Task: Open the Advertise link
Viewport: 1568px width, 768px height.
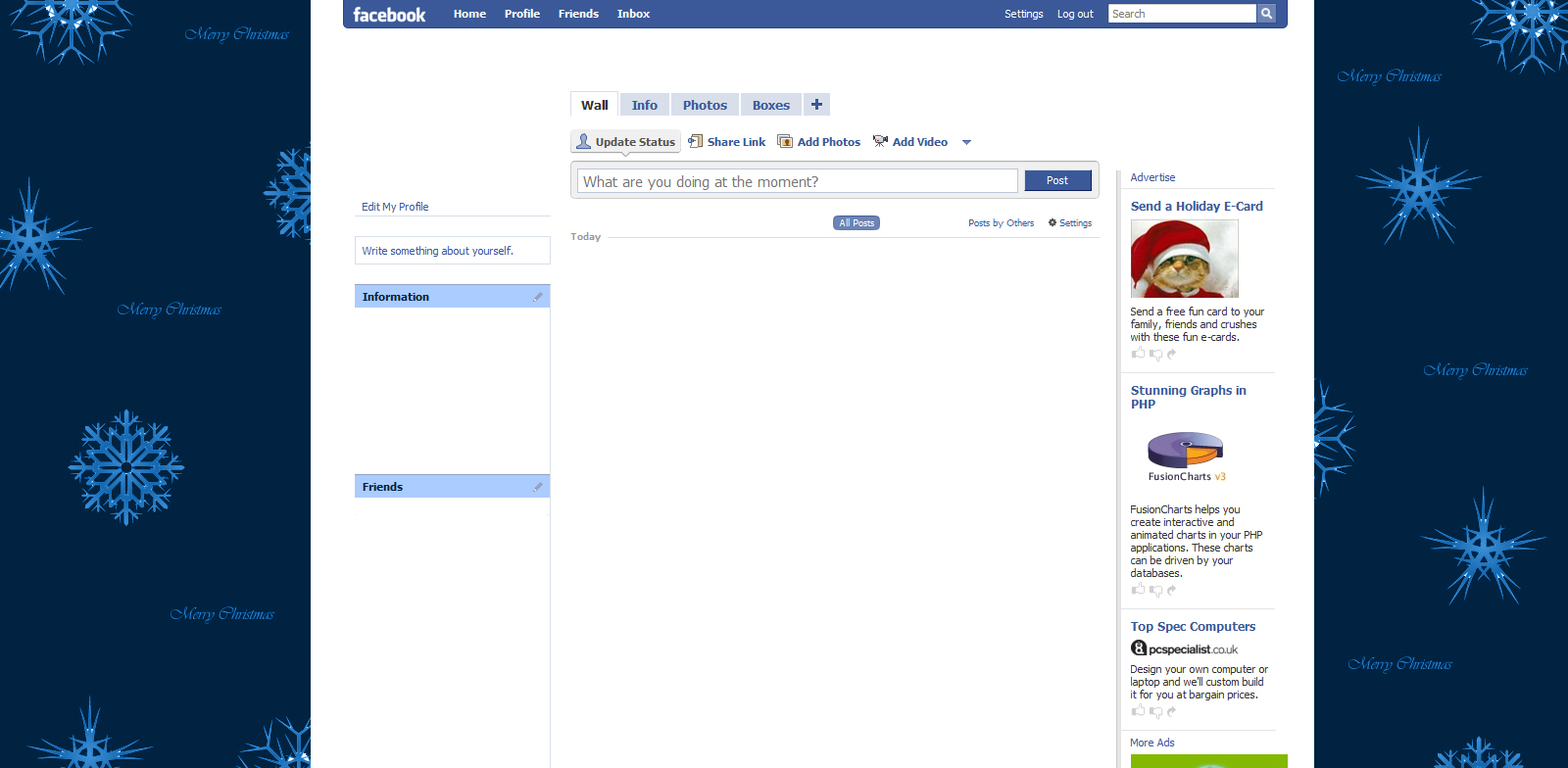Action: pyautogui.click(x=1152, y=177)
